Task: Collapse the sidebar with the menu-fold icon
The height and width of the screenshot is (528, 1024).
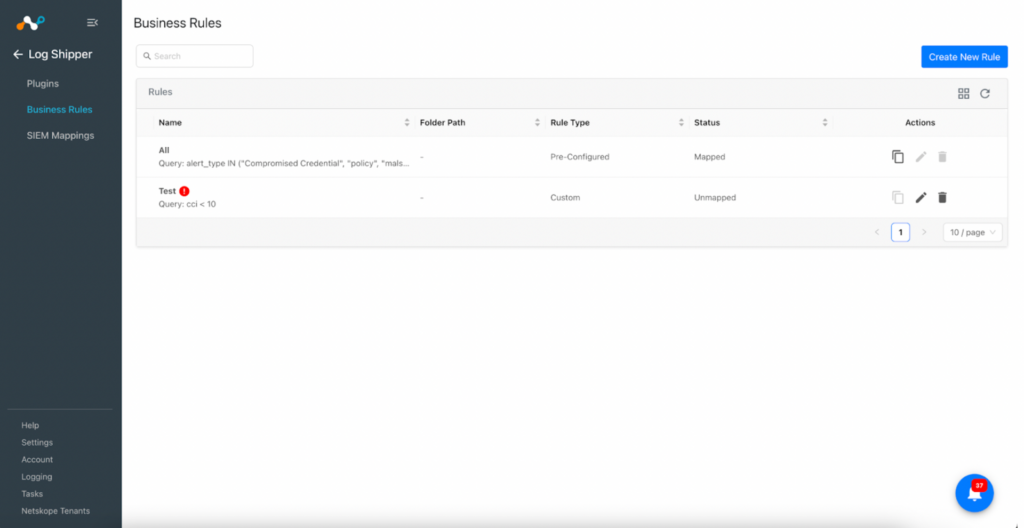Action: (x=93, y=23)
